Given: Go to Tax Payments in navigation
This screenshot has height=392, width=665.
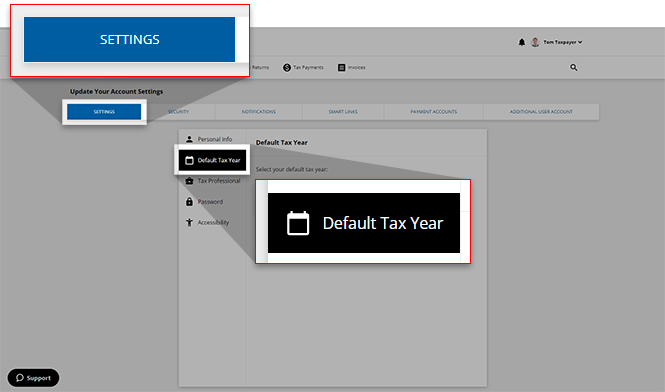Looking at the screenshot, I should (x=303, y=67).
